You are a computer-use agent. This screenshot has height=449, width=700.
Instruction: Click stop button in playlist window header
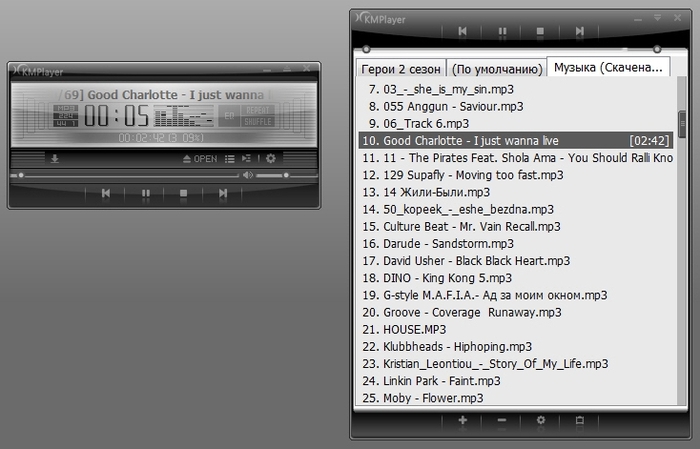[x=540, y=31]
